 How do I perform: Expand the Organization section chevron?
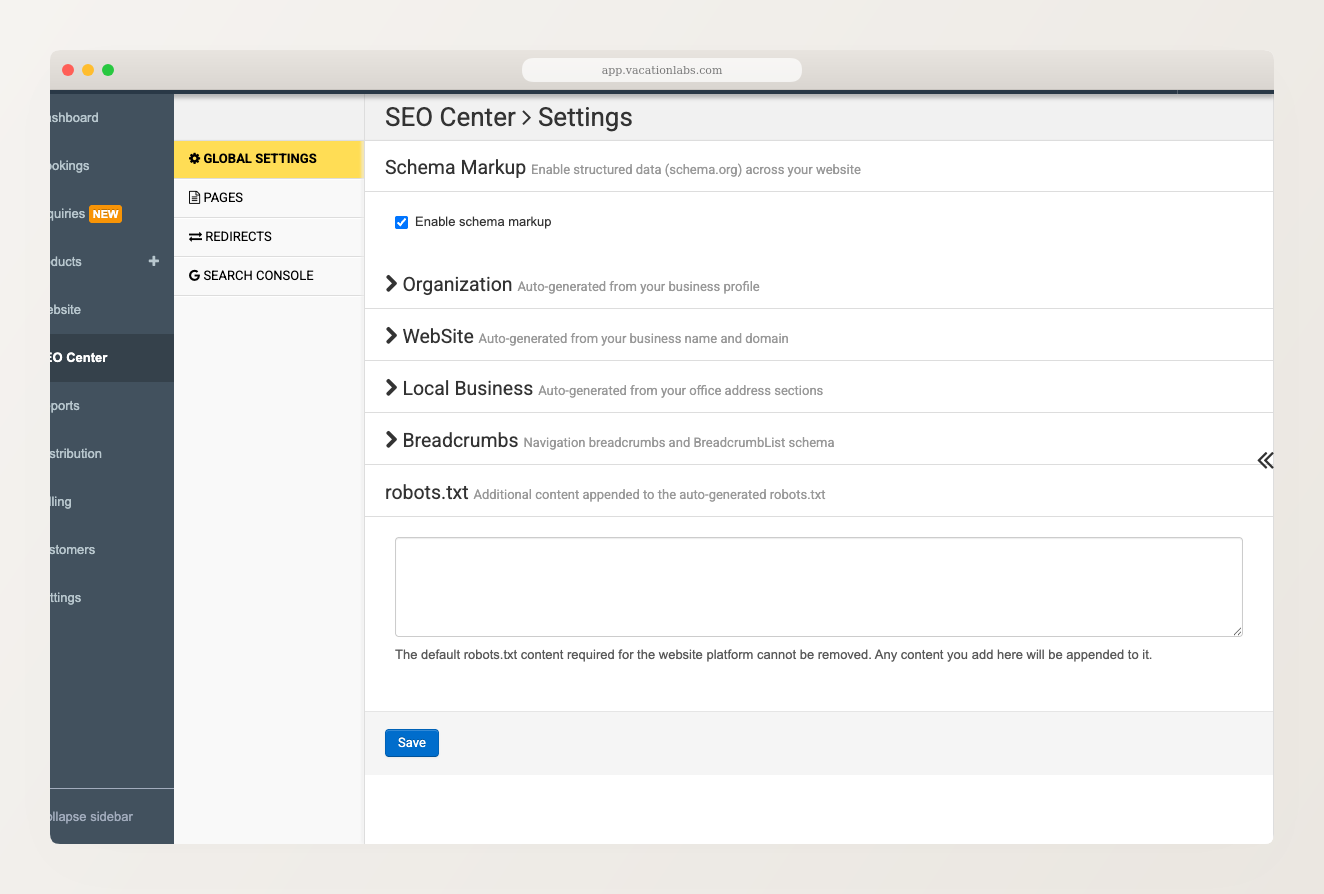click(x=392, y=284)
